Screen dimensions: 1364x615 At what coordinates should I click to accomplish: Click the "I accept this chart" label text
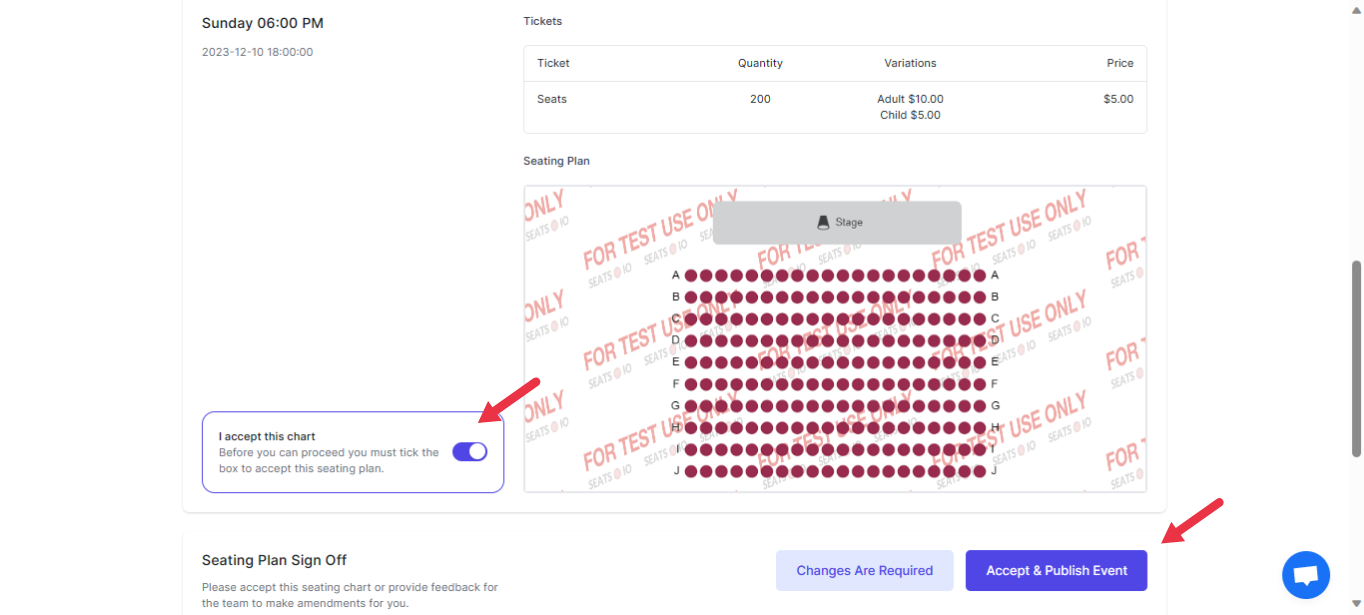(x=267, y=436)
